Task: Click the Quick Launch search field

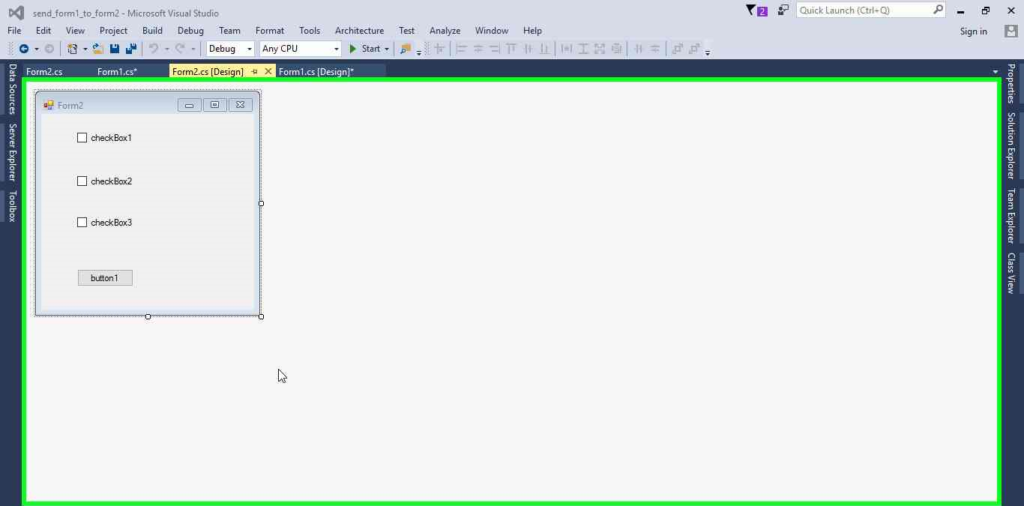Action: tap(864, 10)
